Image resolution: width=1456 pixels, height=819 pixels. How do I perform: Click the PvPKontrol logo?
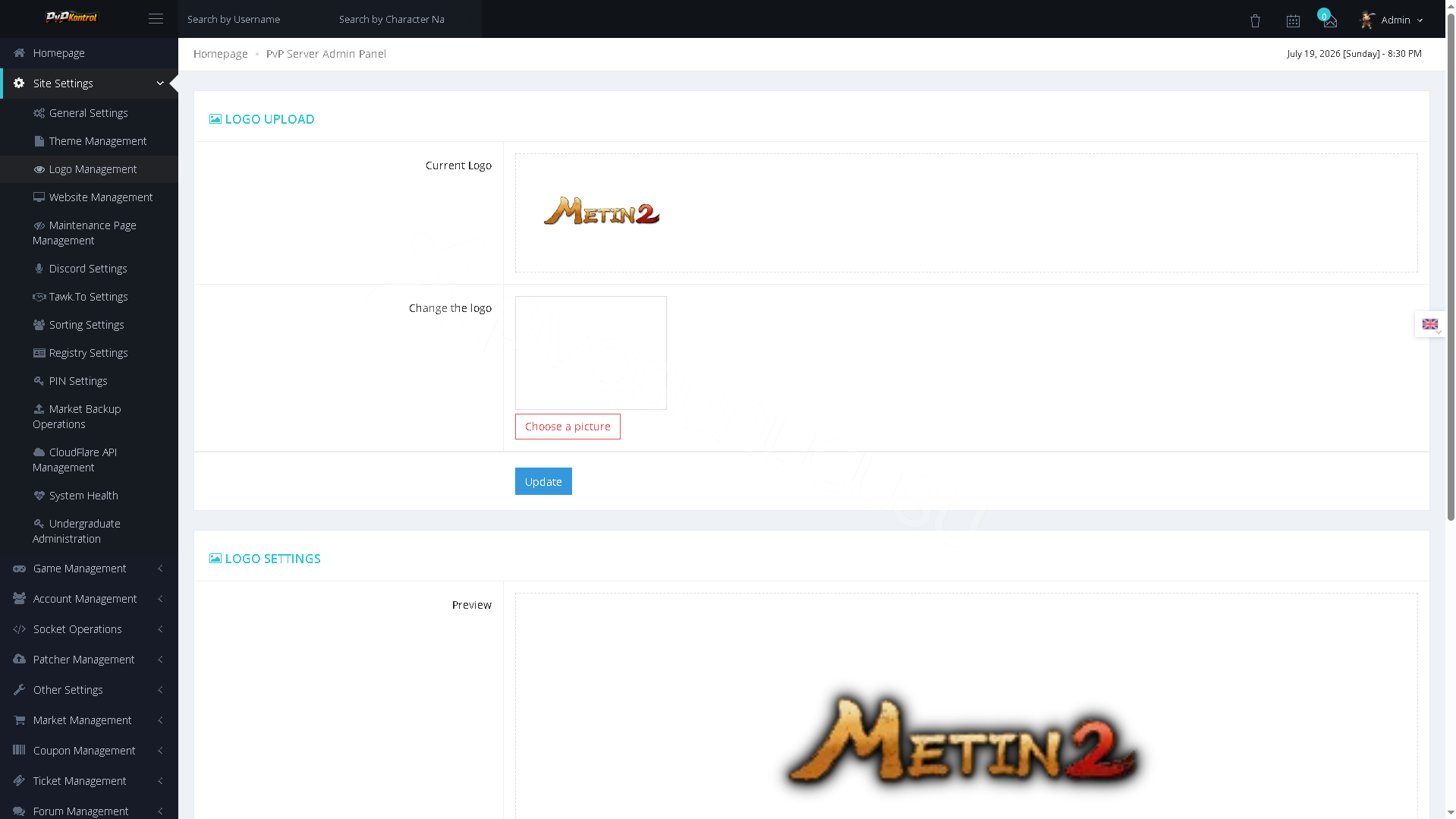tap(72, 17)
